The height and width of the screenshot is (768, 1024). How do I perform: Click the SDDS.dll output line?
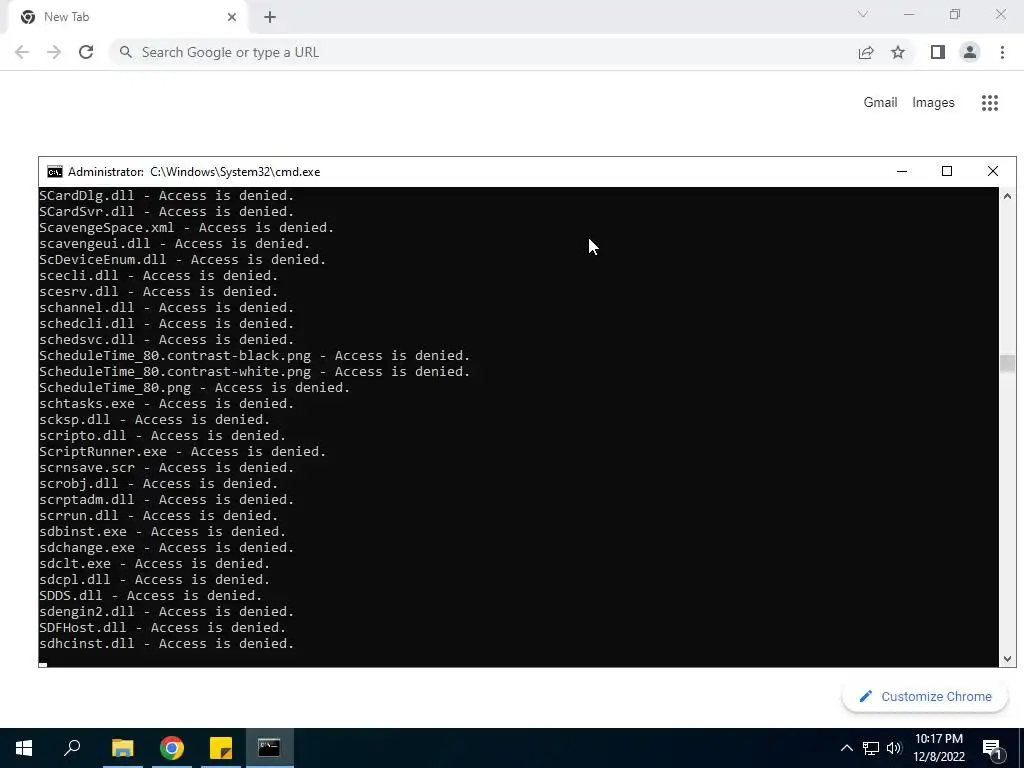pyautogui.click(x=150, y=596)
